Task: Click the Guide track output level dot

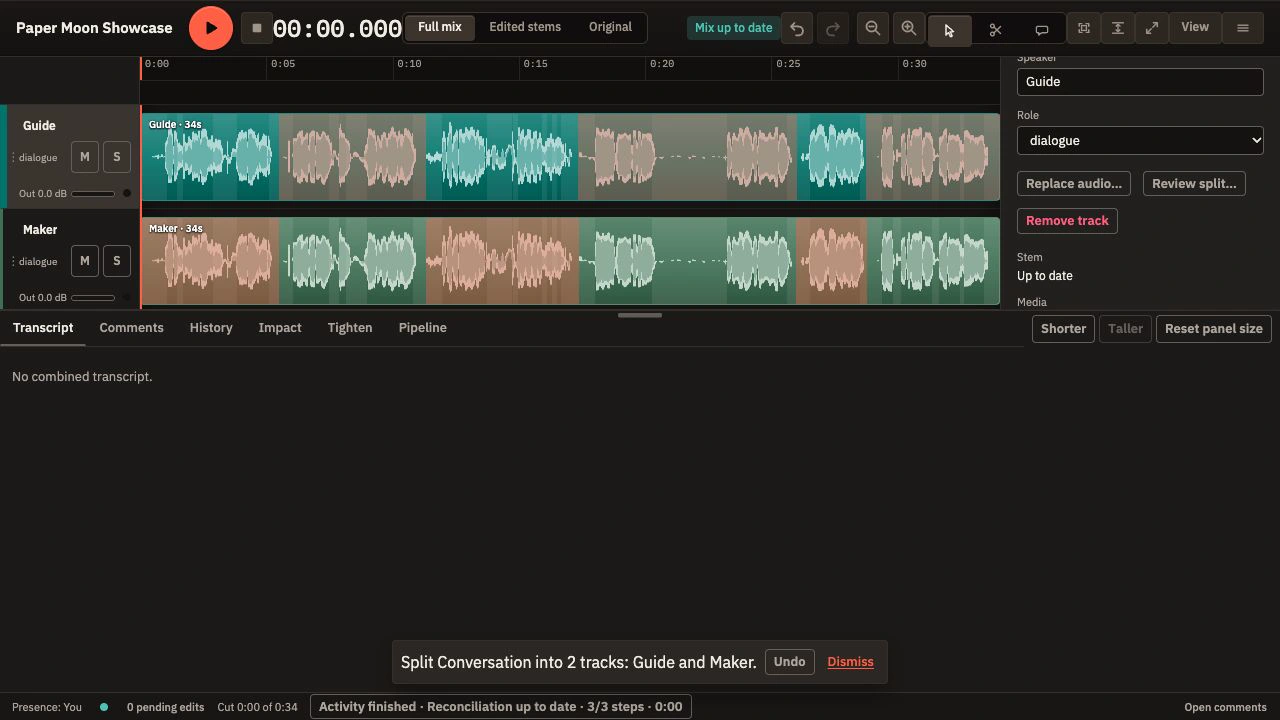Action: [127, 193]
